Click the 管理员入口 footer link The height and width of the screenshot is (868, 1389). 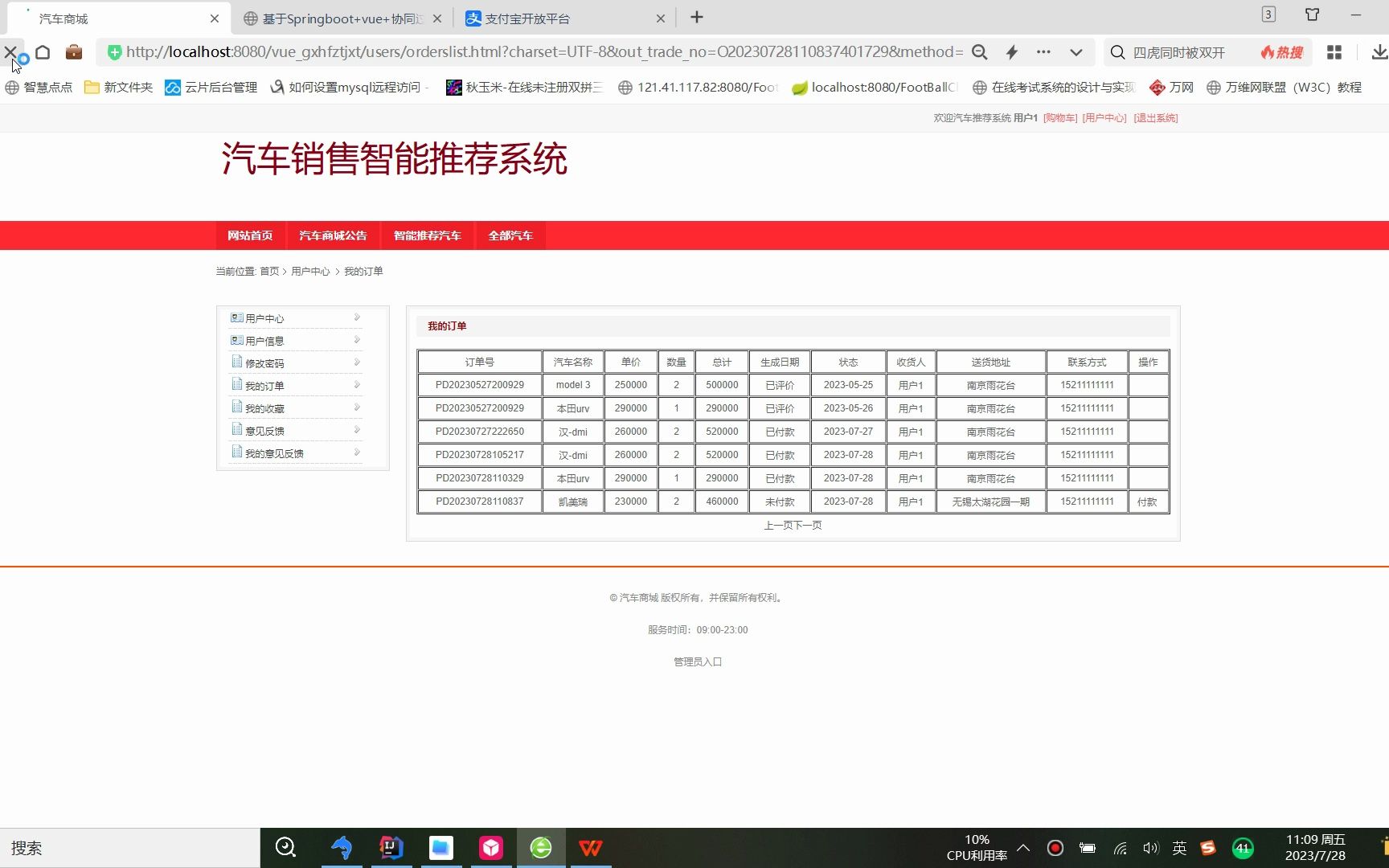click(x=698, y=662)
